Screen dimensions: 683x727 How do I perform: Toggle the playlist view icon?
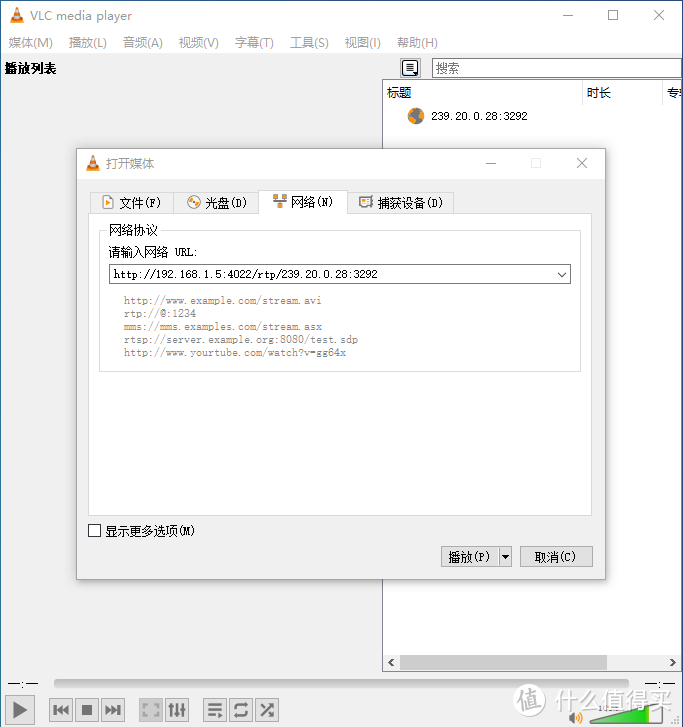tap(215, 710)
